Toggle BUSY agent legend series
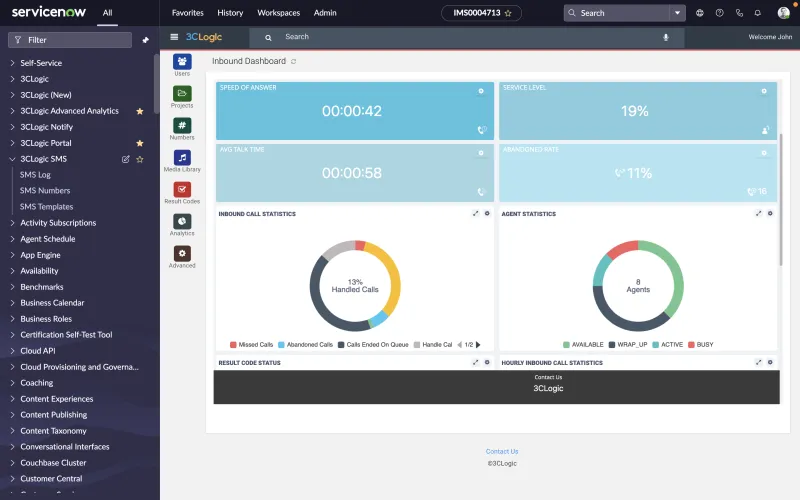Viewport: 800px width, 500px height. coord(701,345)
